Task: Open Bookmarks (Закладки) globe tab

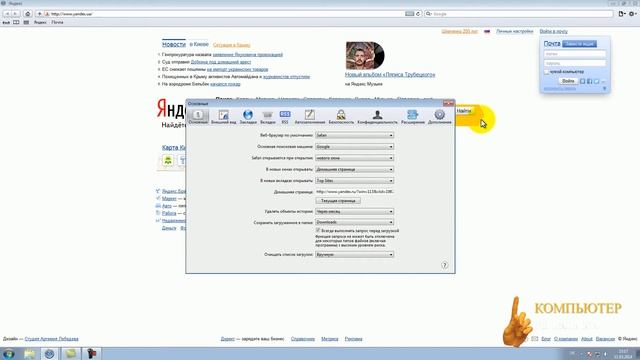Action: coord(248,116)
